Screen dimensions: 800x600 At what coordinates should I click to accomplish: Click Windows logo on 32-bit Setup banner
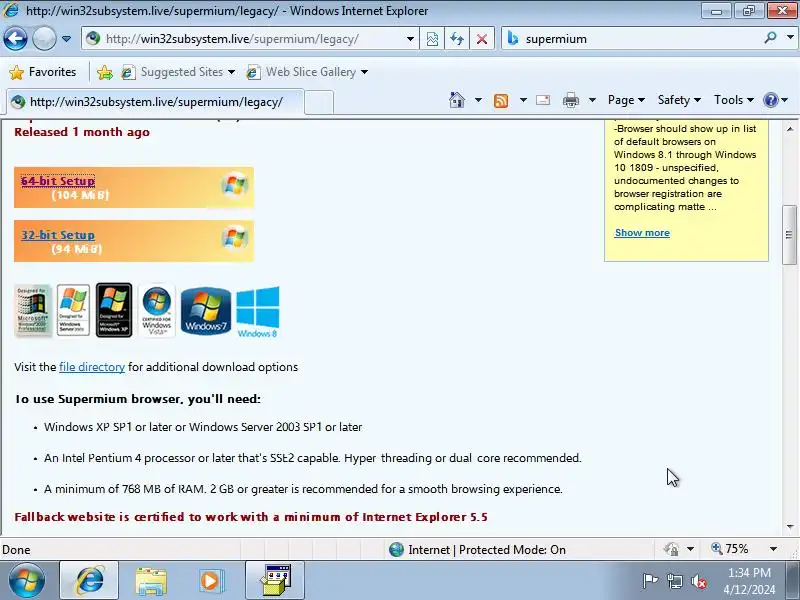coord(235,237)
